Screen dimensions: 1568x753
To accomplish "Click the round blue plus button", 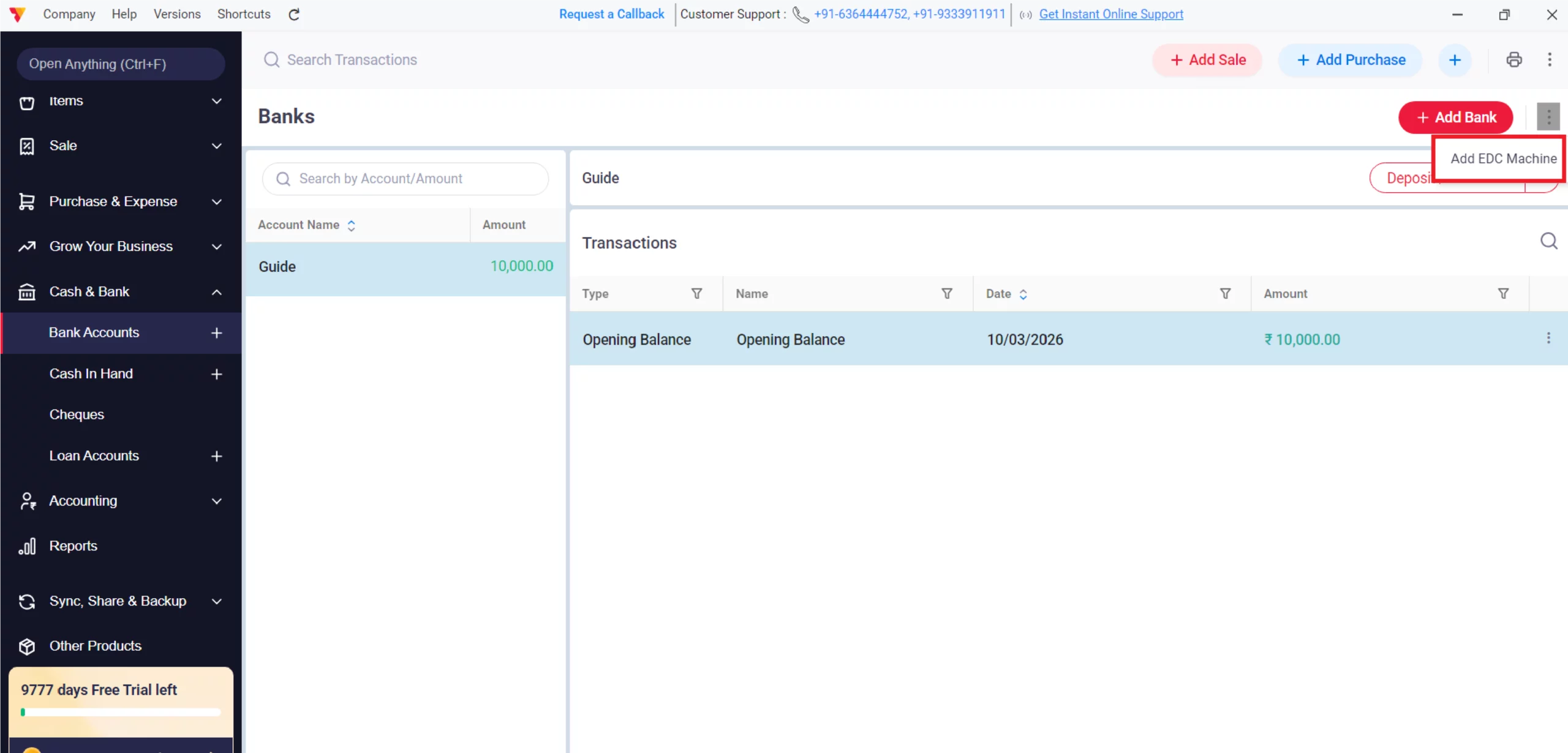I will 1455,59.
